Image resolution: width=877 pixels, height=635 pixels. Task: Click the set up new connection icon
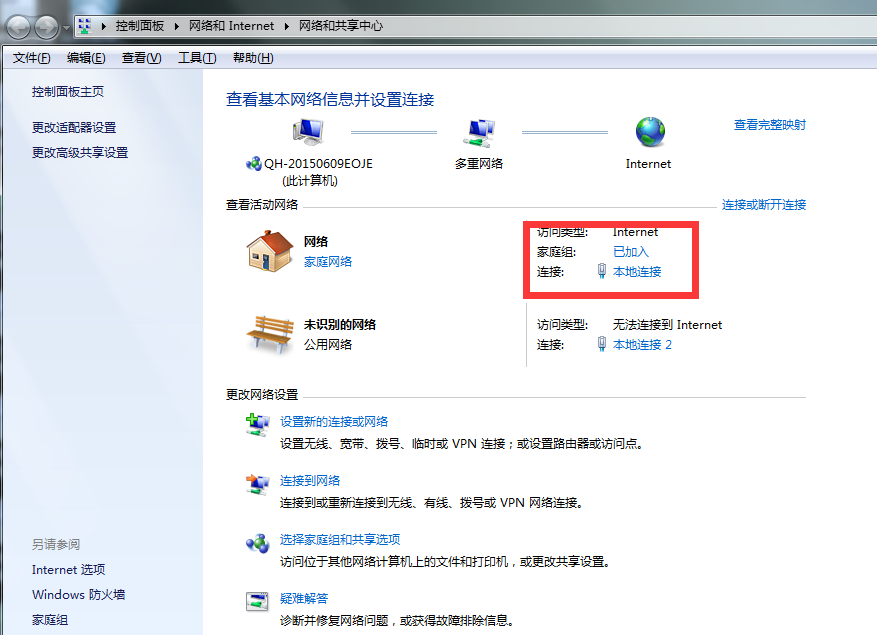[x=258, y=424]
